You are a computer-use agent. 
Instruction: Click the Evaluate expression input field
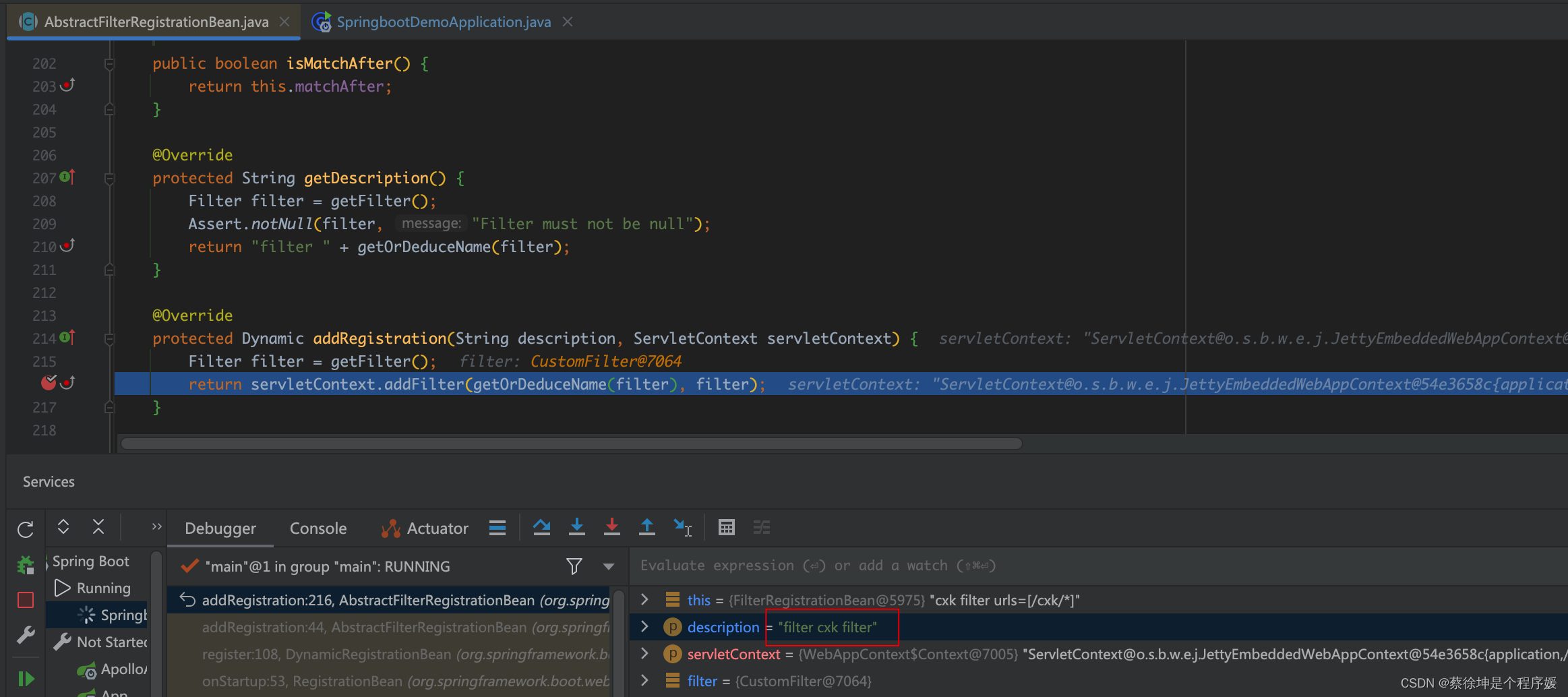coord(1099,566)
